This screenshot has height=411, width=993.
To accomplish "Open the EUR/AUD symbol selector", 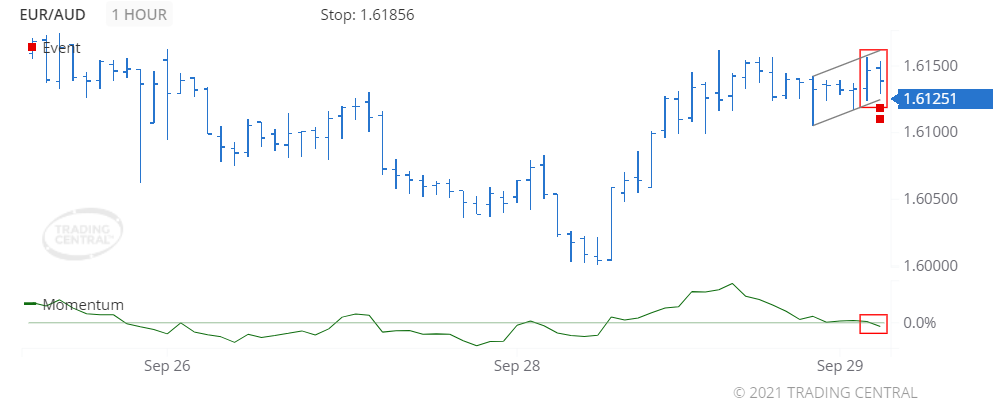I will [54, 15].
